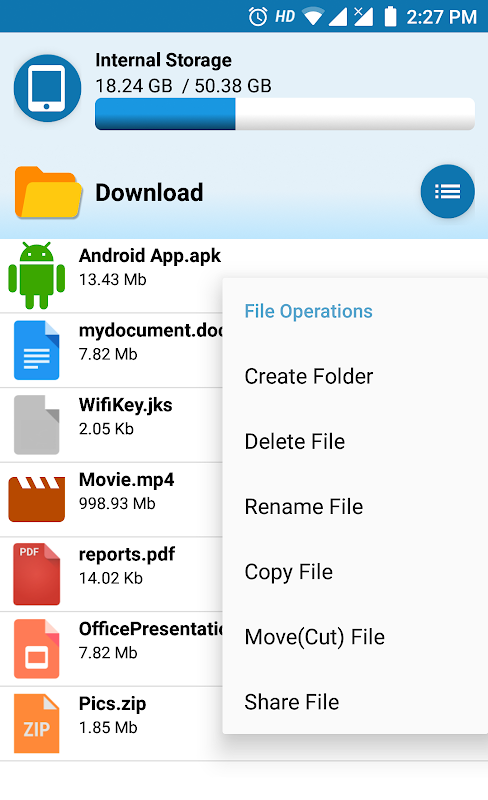This screenshot has width=488, height=800.
Task: Tap the no-signal SIM icon with X
Action: (x=363, y=16)
